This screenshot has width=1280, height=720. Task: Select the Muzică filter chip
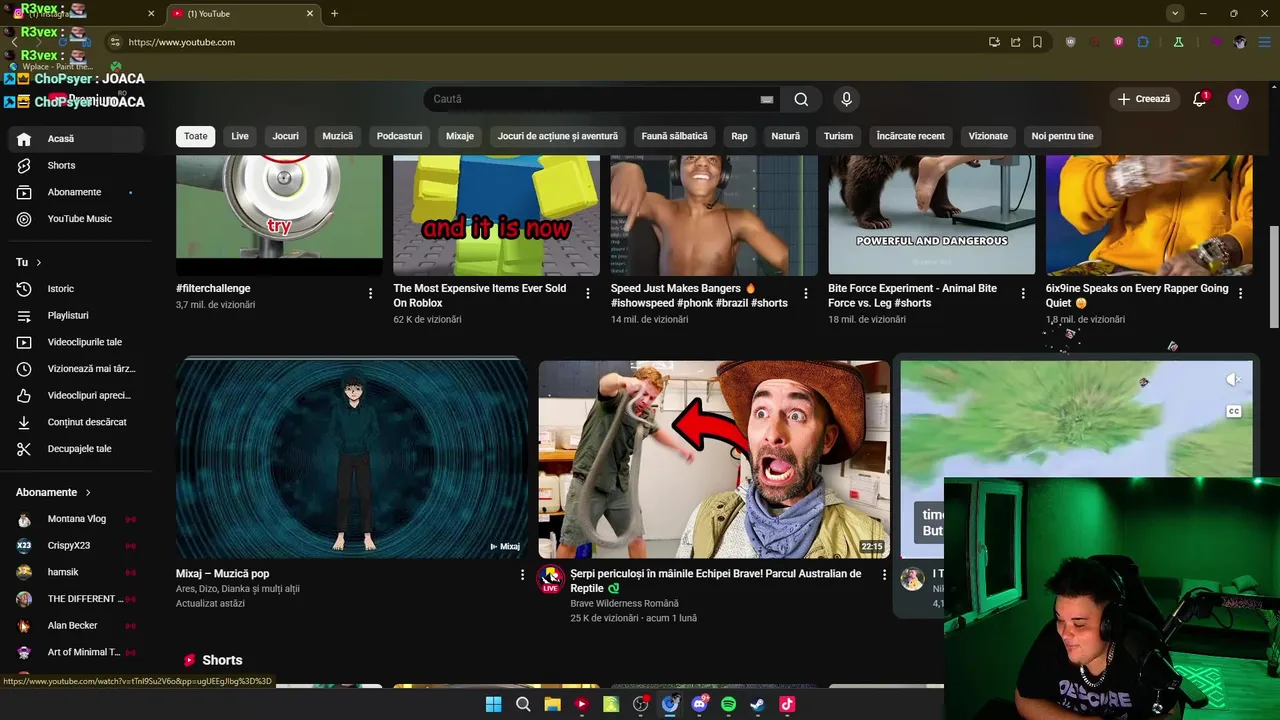[338, 136]
